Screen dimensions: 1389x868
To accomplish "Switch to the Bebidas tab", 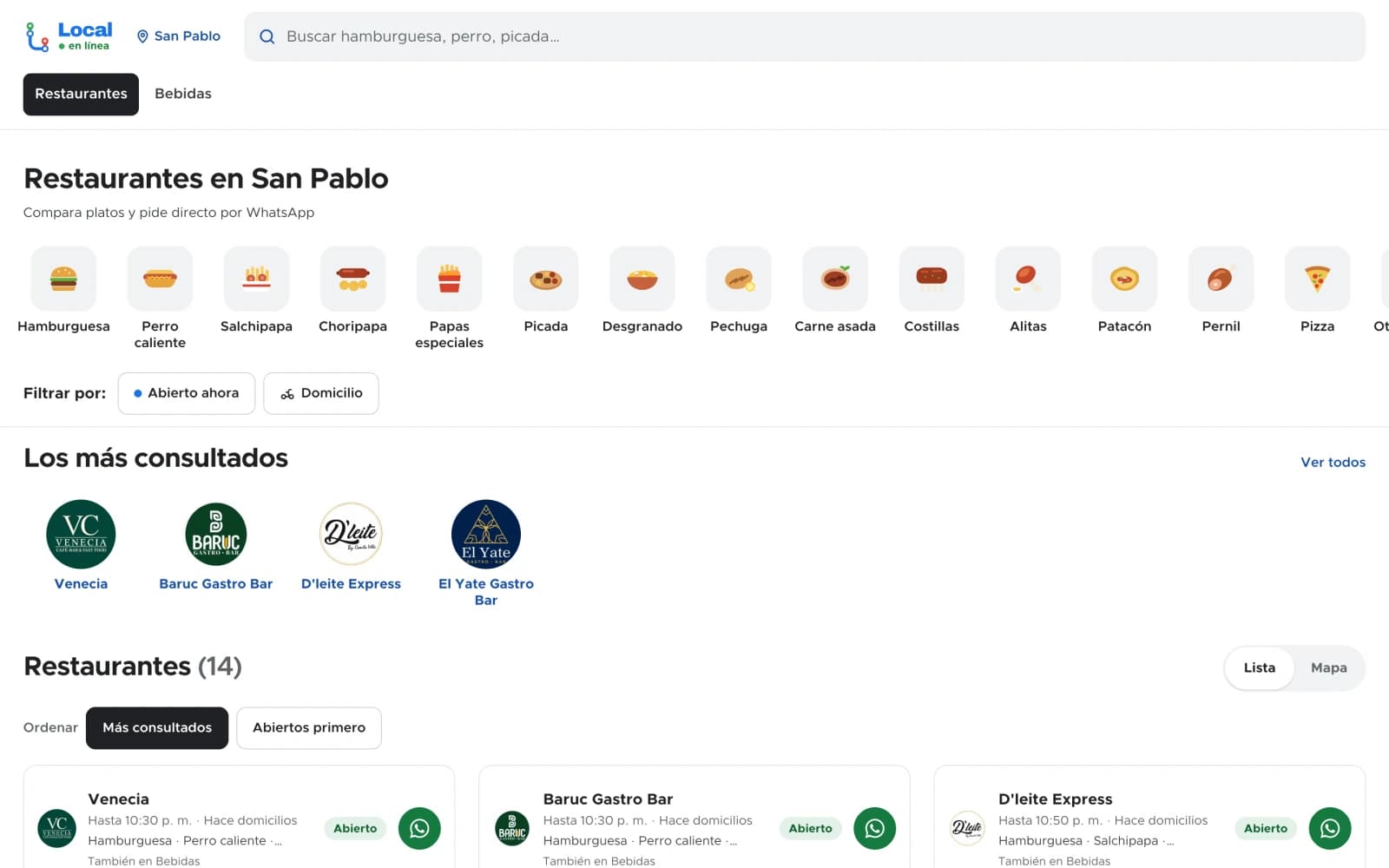I will pos(183,94).
